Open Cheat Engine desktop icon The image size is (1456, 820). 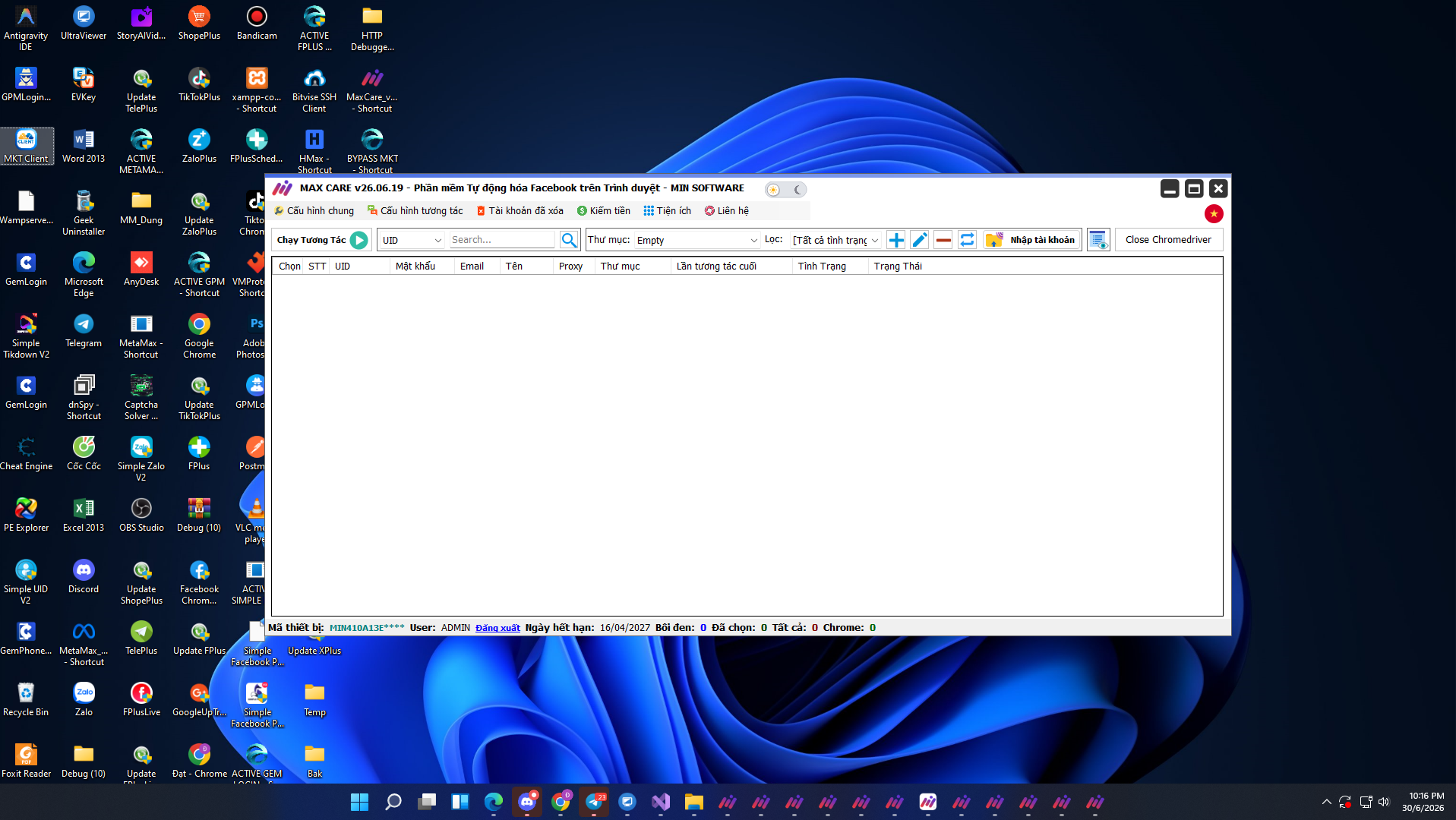coord(27,453)
